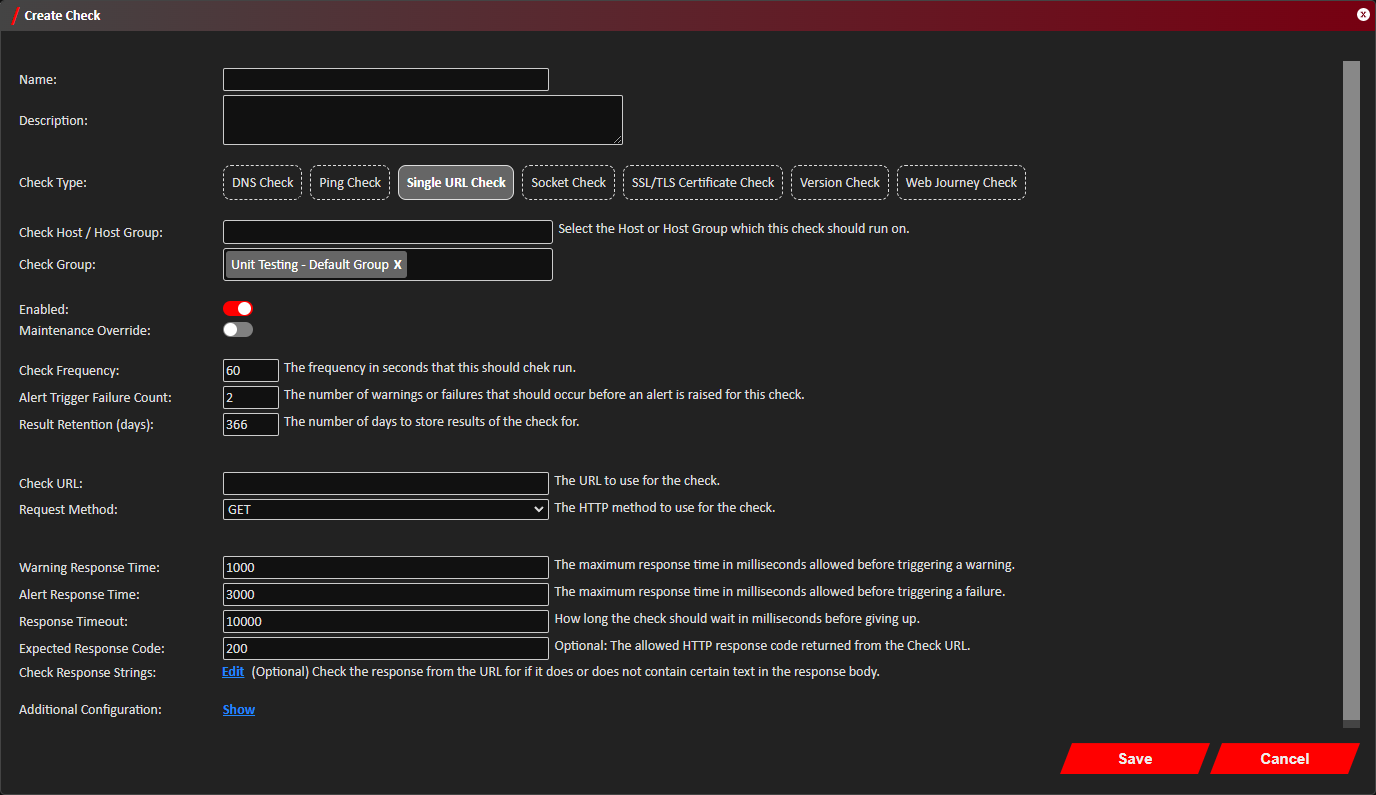This screenshot has width=1376, height=795.
Task: Click the 'Check Type:' label
Action: point(53,183)
